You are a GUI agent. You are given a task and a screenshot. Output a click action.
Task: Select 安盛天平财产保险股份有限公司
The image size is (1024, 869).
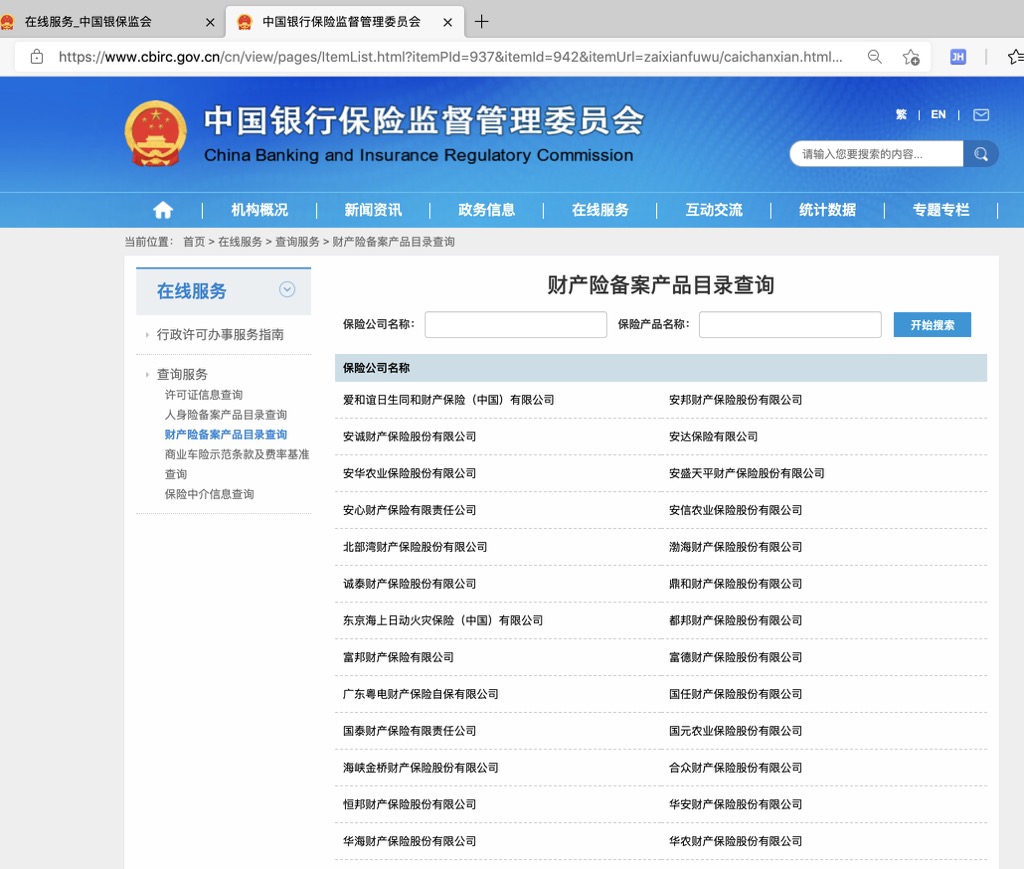point(746,473)
